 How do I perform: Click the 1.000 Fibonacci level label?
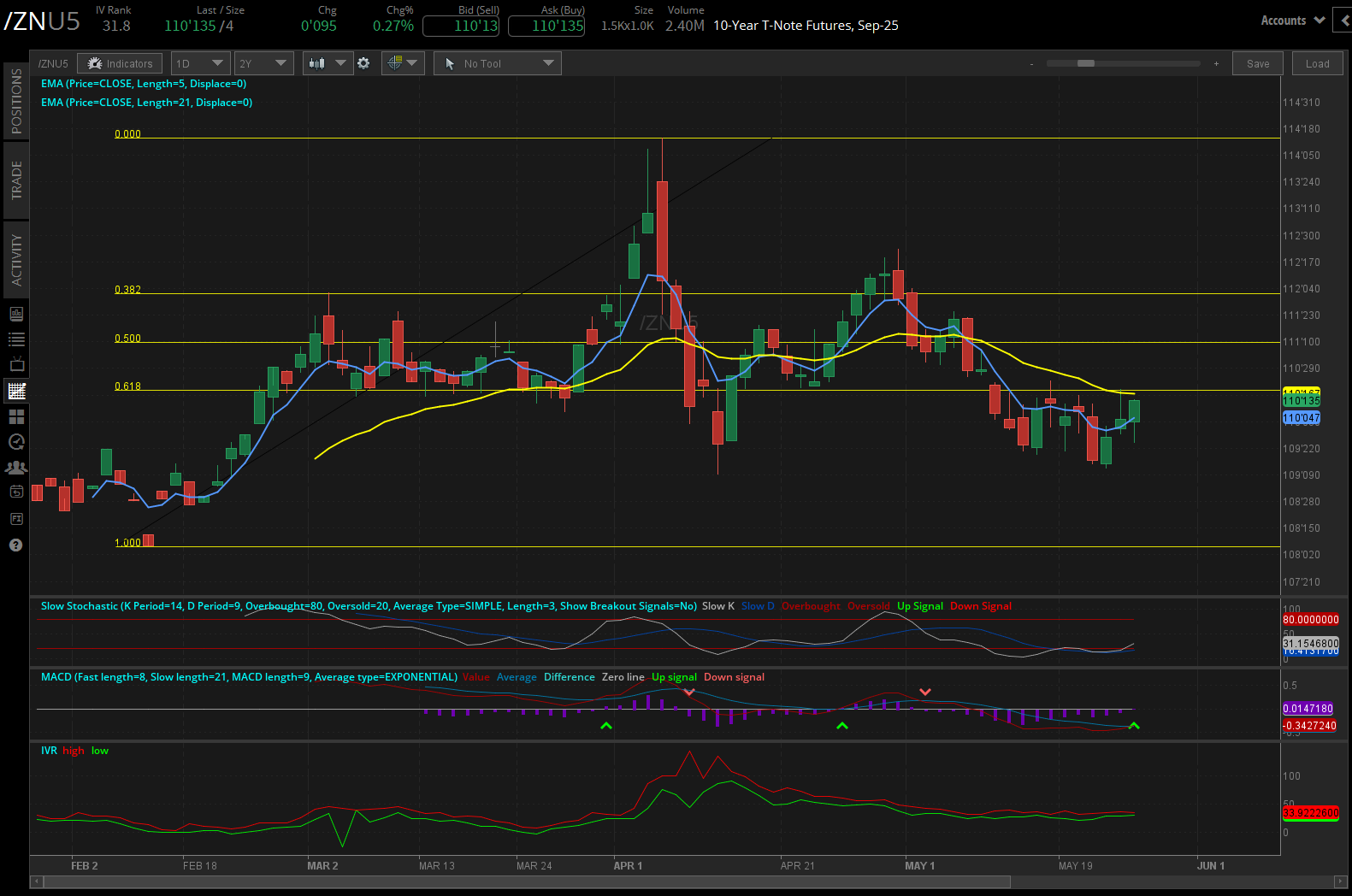point(127,543)
